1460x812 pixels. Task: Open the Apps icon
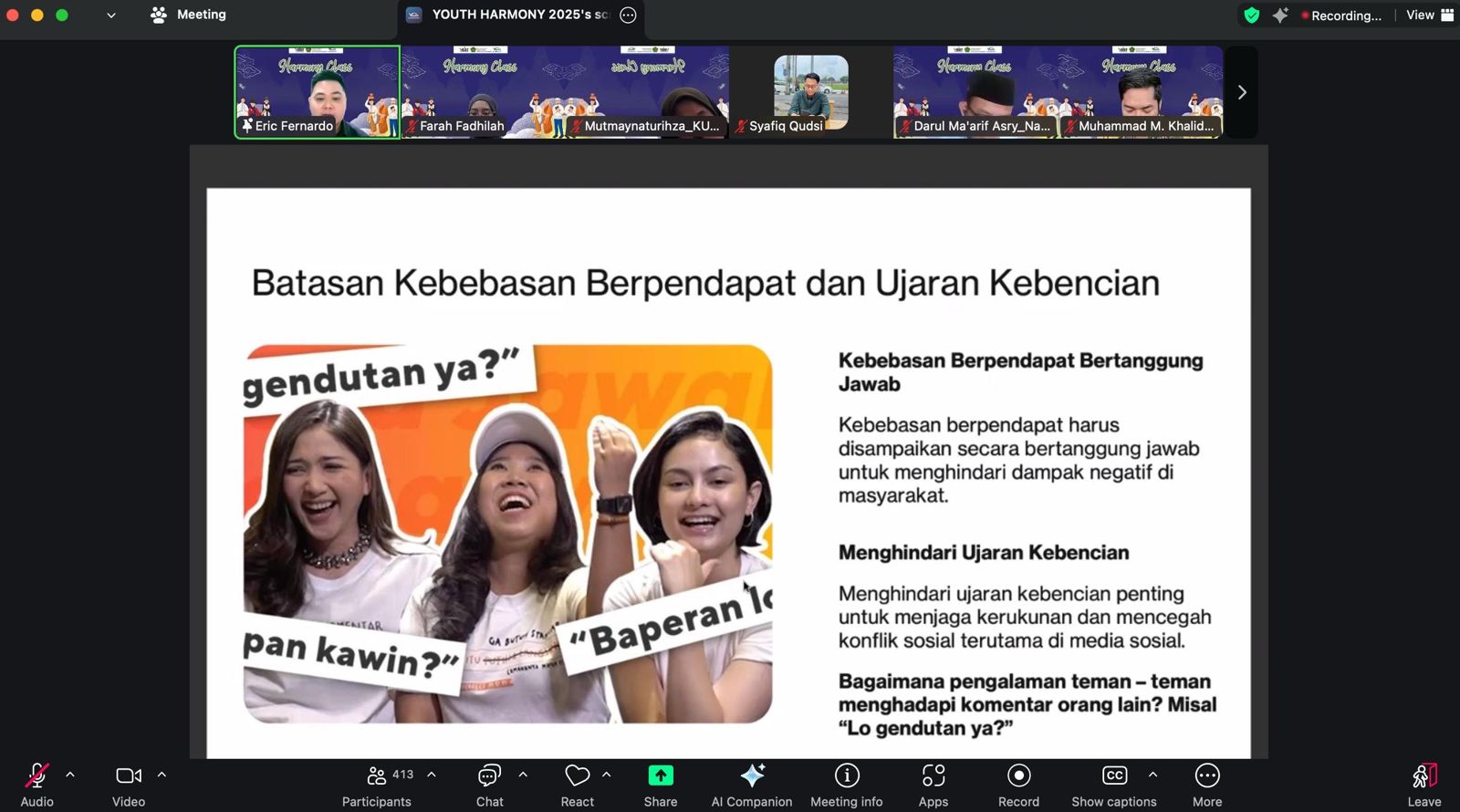(x=933, y=776)
